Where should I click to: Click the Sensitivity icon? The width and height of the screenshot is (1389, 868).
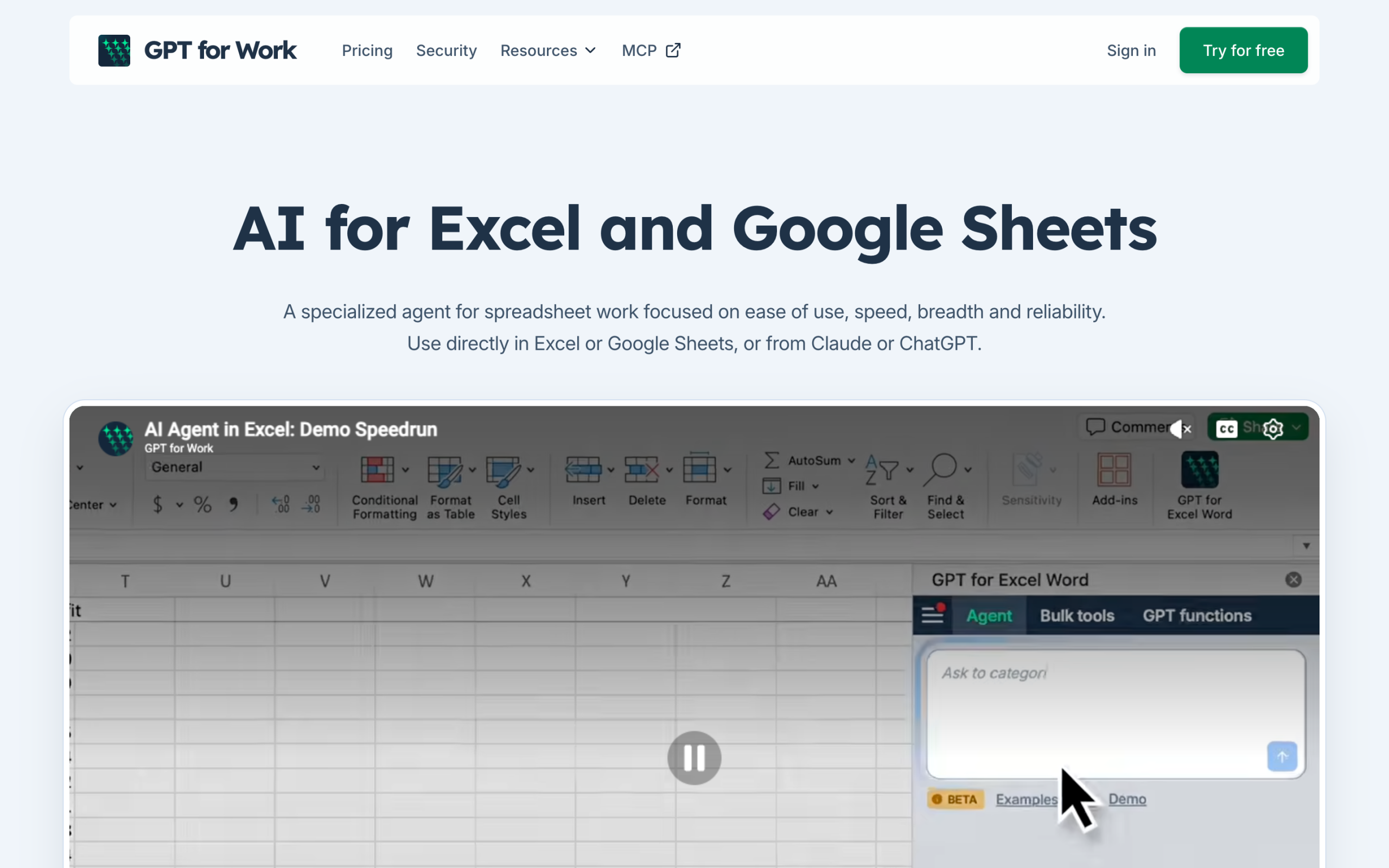(x=1028, y=470)
